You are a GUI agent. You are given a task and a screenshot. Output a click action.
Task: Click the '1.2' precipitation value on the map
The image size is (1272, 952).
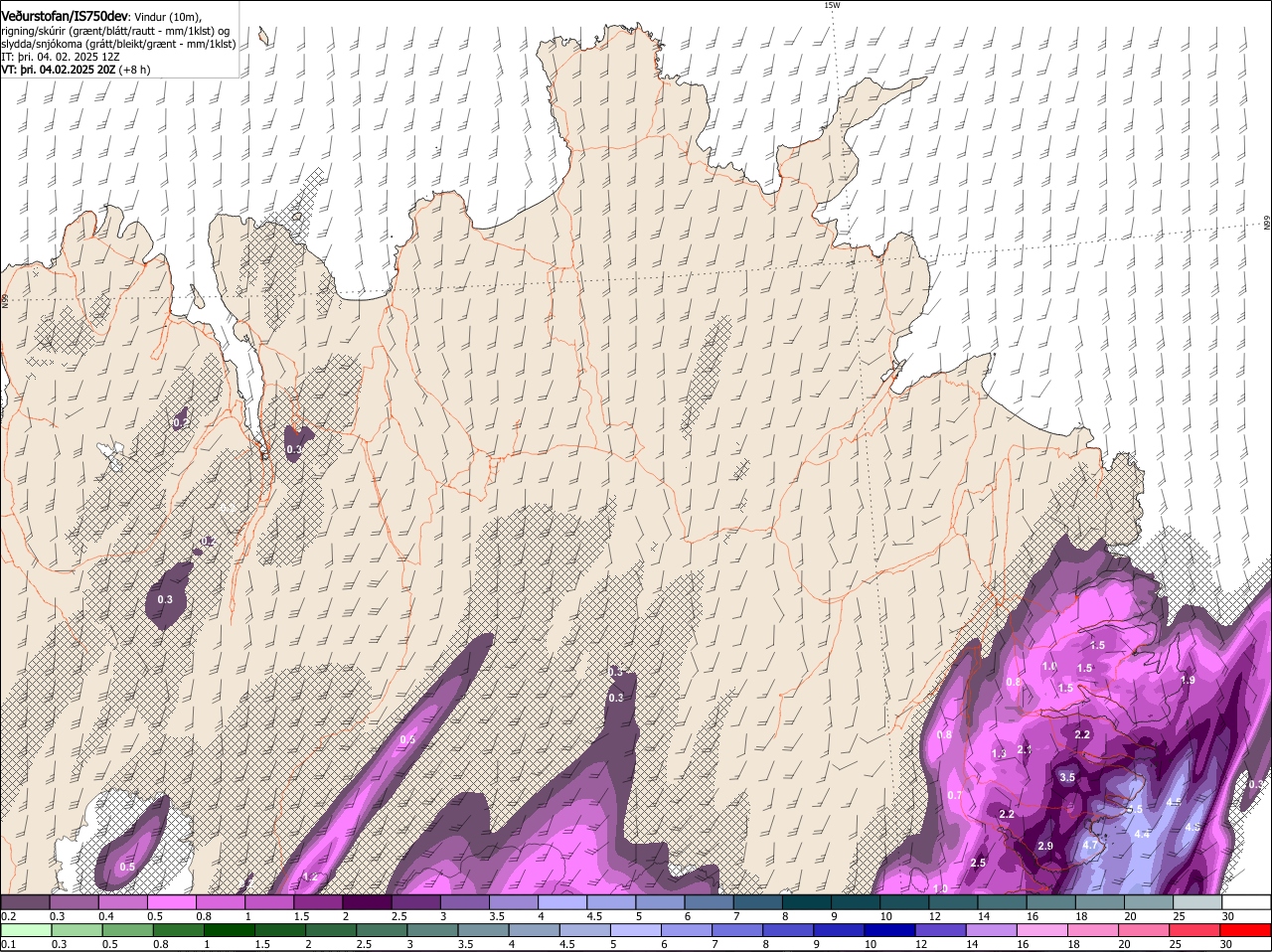tap(309, 876)
